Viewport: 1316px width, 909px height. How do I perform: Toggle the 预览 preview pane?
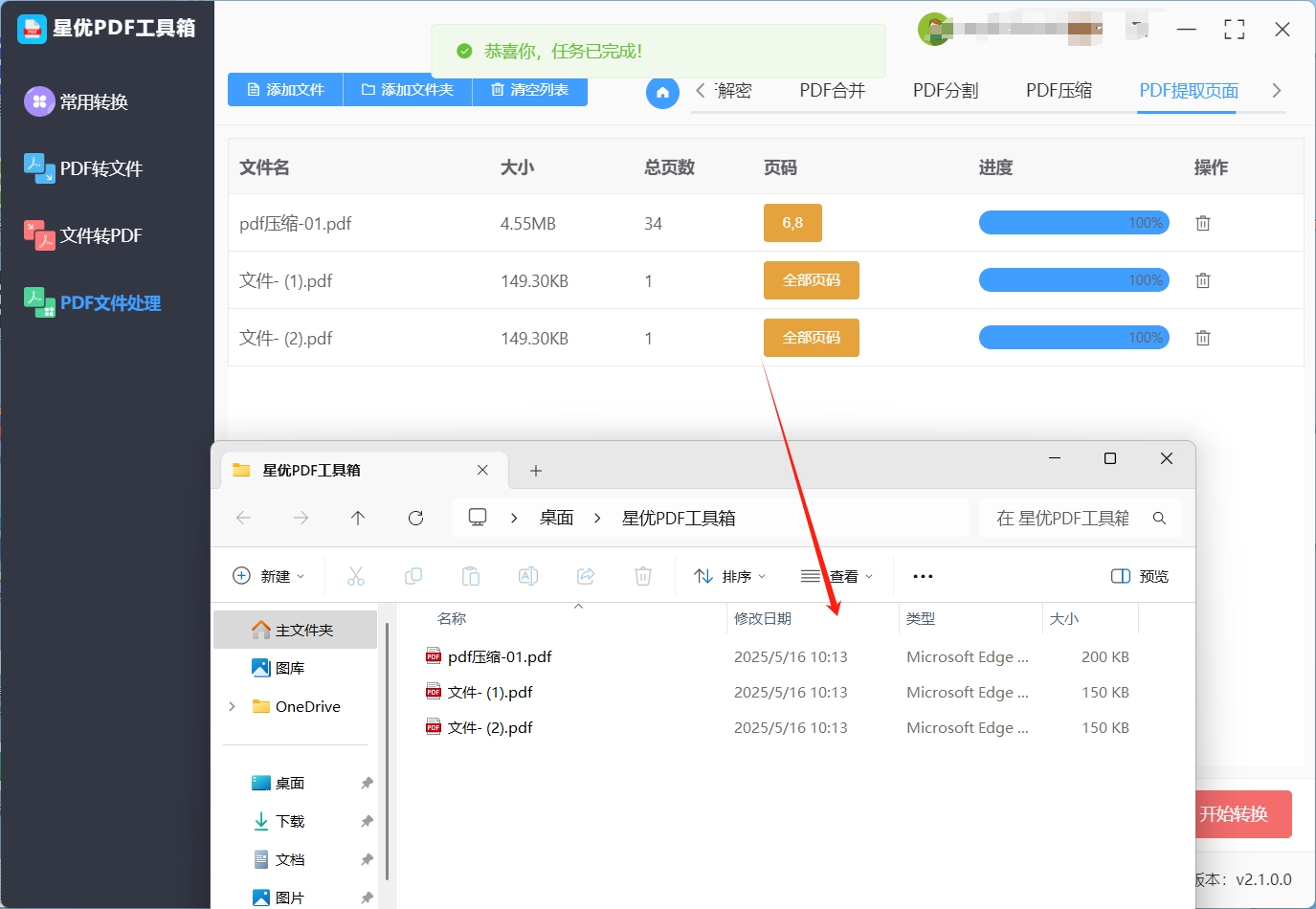[1139, 576]
